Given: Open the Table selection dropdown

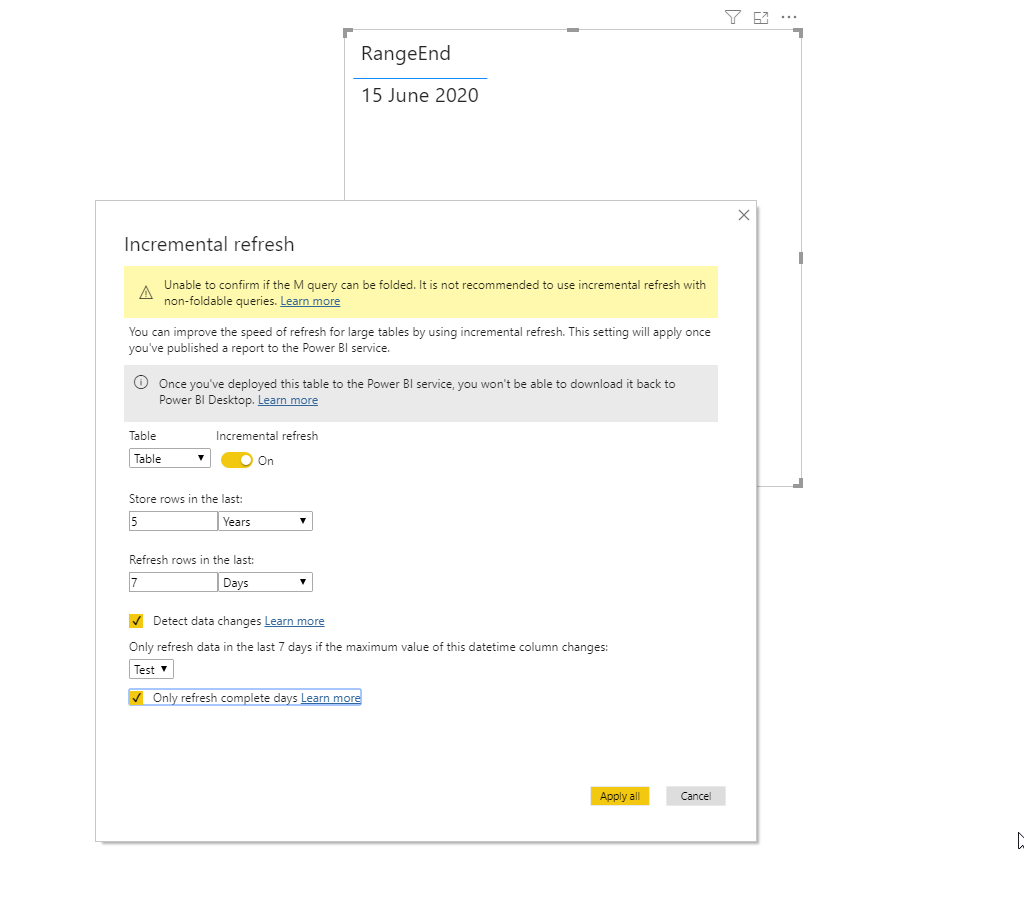Looking at the screenshot, I should (x=170, y=459).
